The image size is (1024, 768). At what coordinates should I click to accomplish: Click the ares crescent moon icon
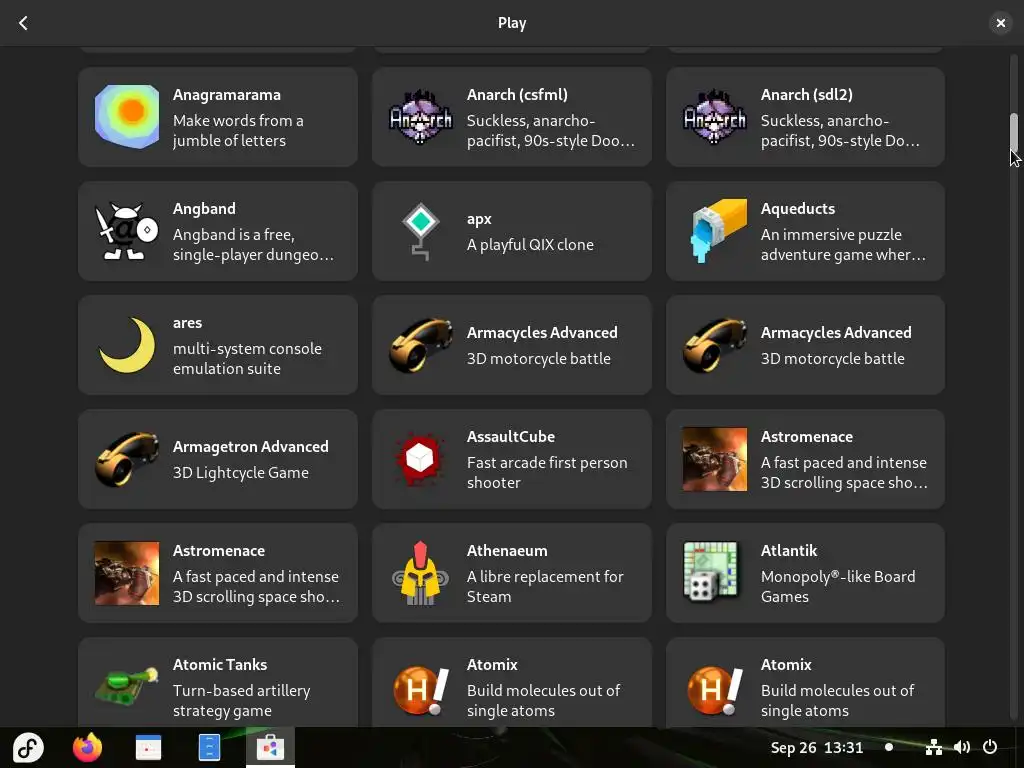point(127,345)
